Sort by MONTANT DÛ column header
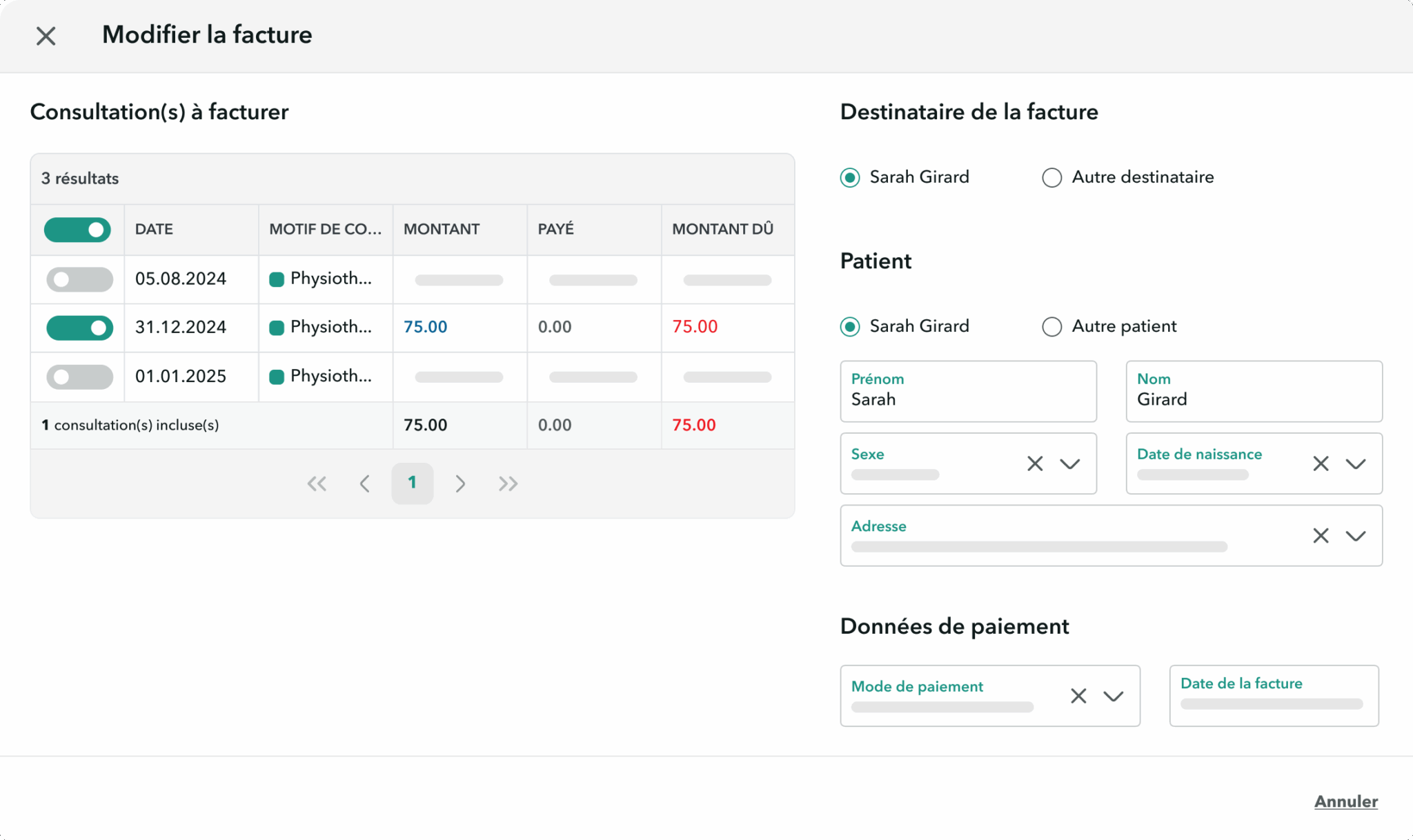This screenshot has height=840, width=1413. 722,230
